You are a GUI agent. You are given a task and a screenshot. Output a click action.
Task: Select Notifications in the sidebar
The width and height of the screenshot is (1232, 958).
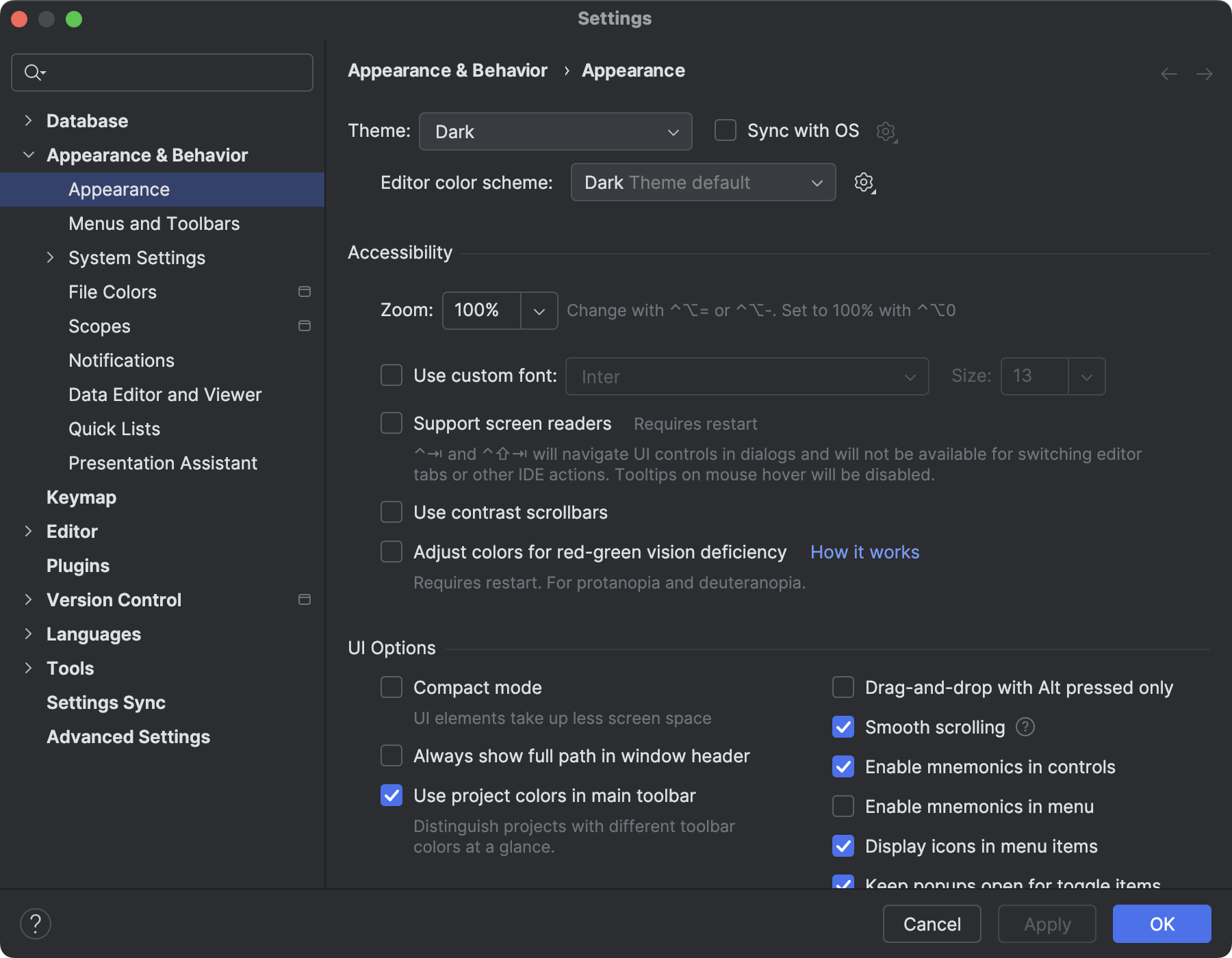coord(121,360)
